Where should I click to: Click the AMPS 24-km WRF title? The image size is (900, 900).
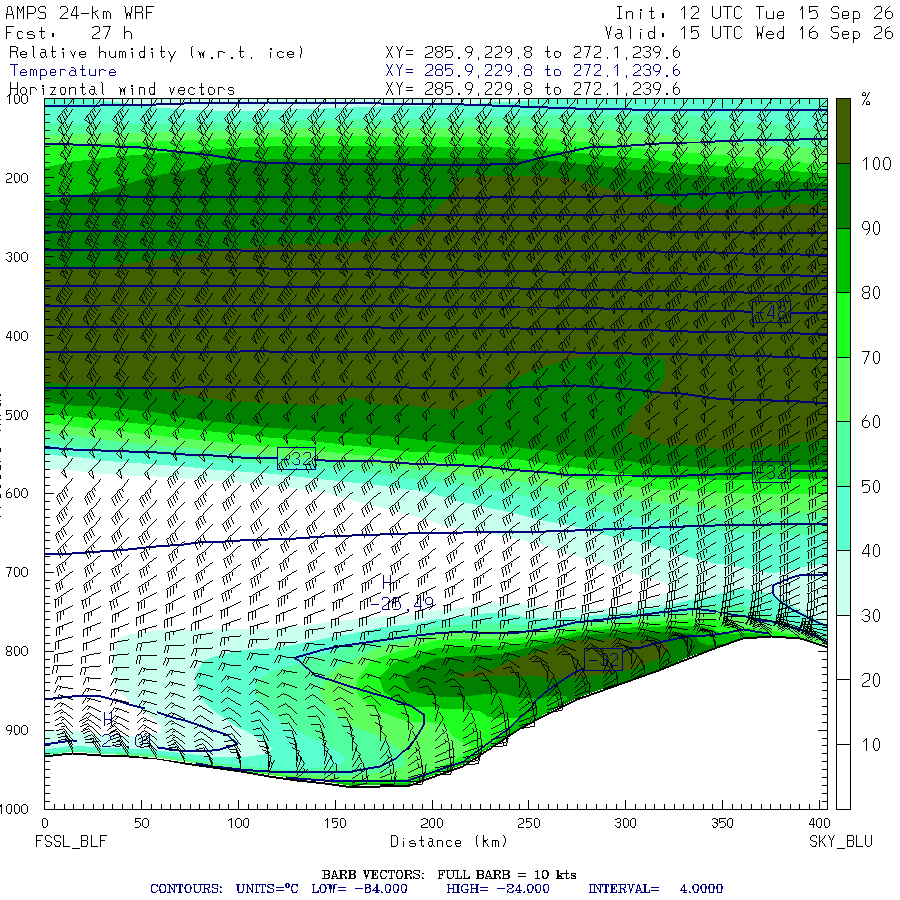click(79, 13)
